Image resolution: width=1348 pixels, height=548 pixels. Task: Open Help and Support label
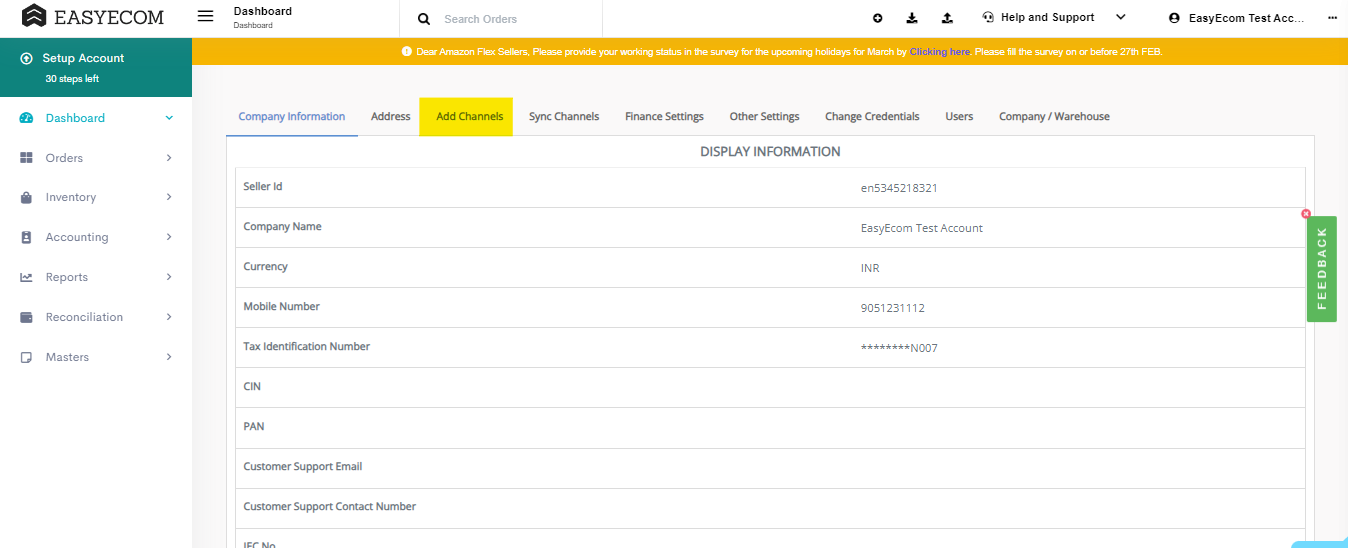(x=1048, y=17)
